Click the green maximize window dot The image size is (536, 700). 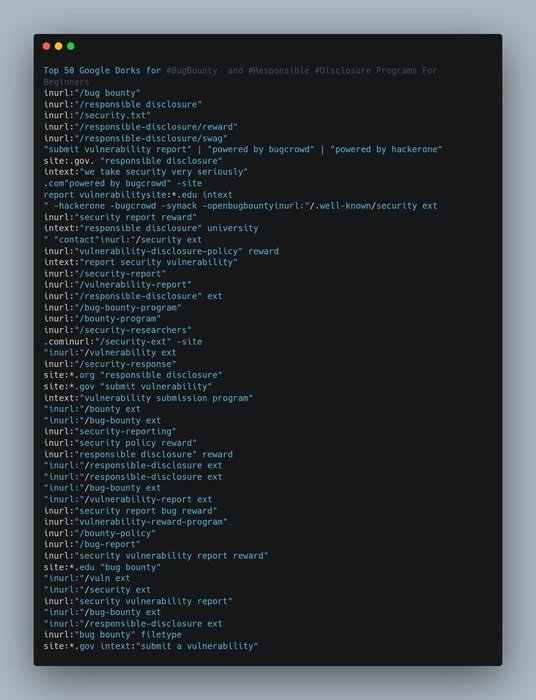click(x=71, y=46)
